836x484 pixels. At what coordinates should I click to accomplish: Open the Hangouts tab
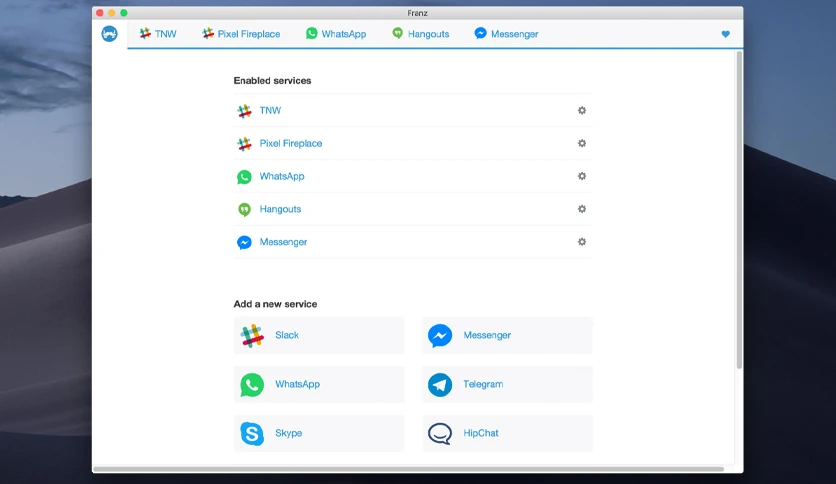(421, 34)
